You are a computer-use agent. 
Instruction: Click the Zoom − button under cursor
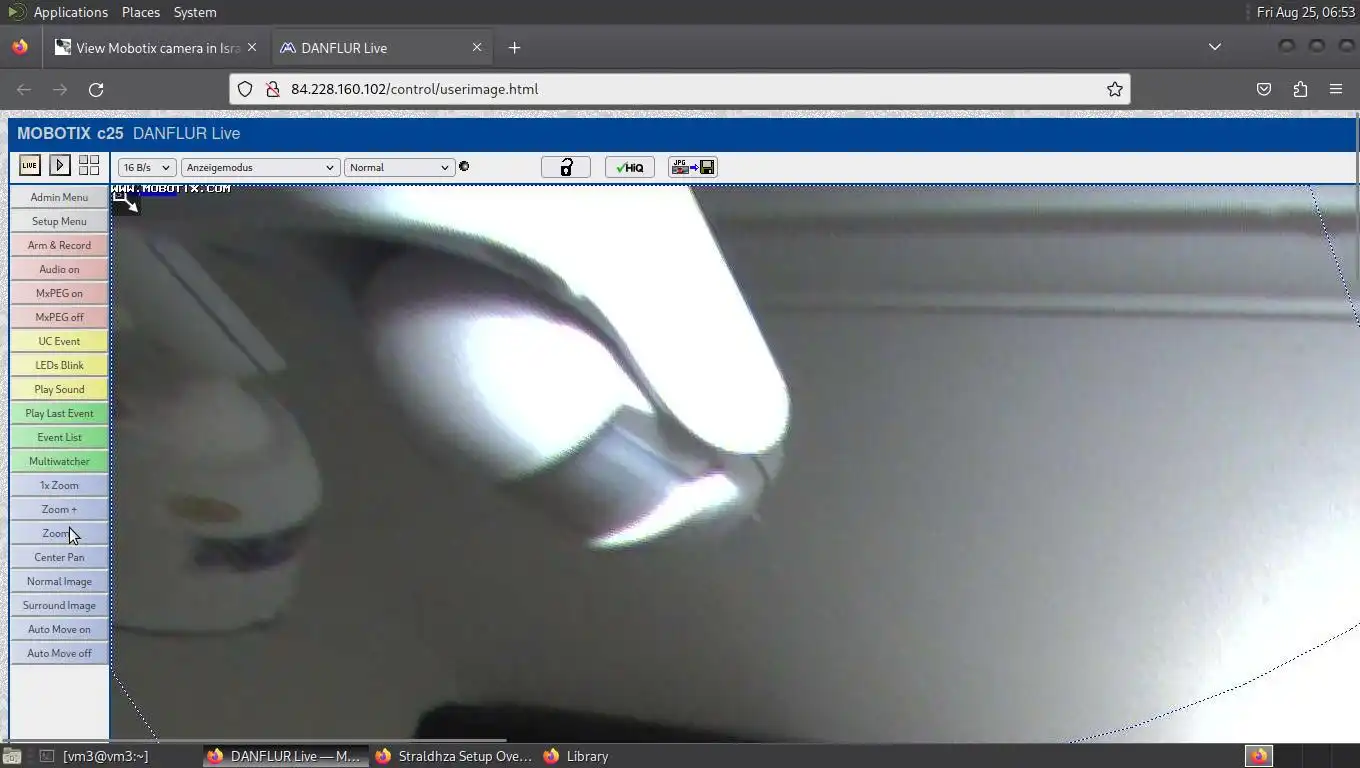pyautogui.click(x=59, y=533)
